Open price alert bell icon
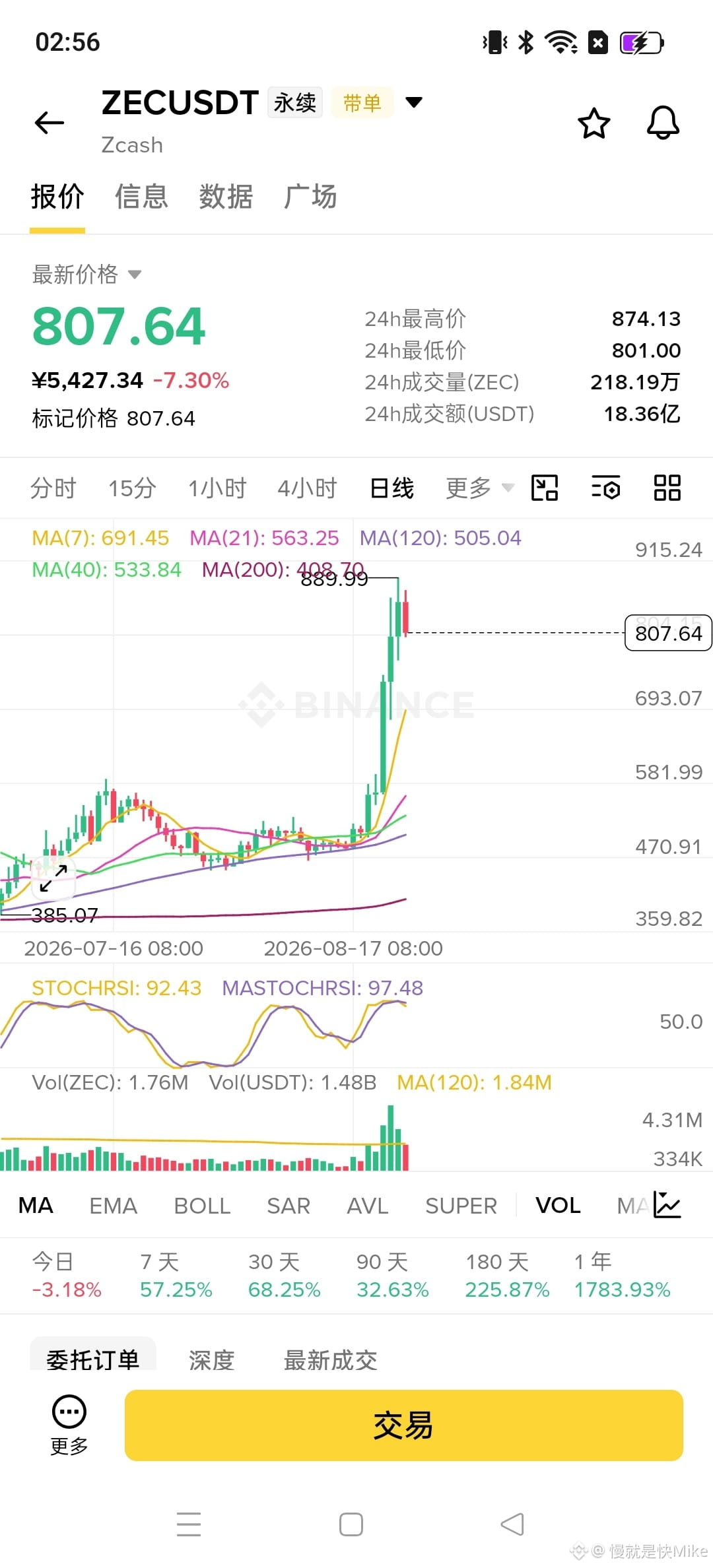 pyautogui.click(x=663, y=123)
